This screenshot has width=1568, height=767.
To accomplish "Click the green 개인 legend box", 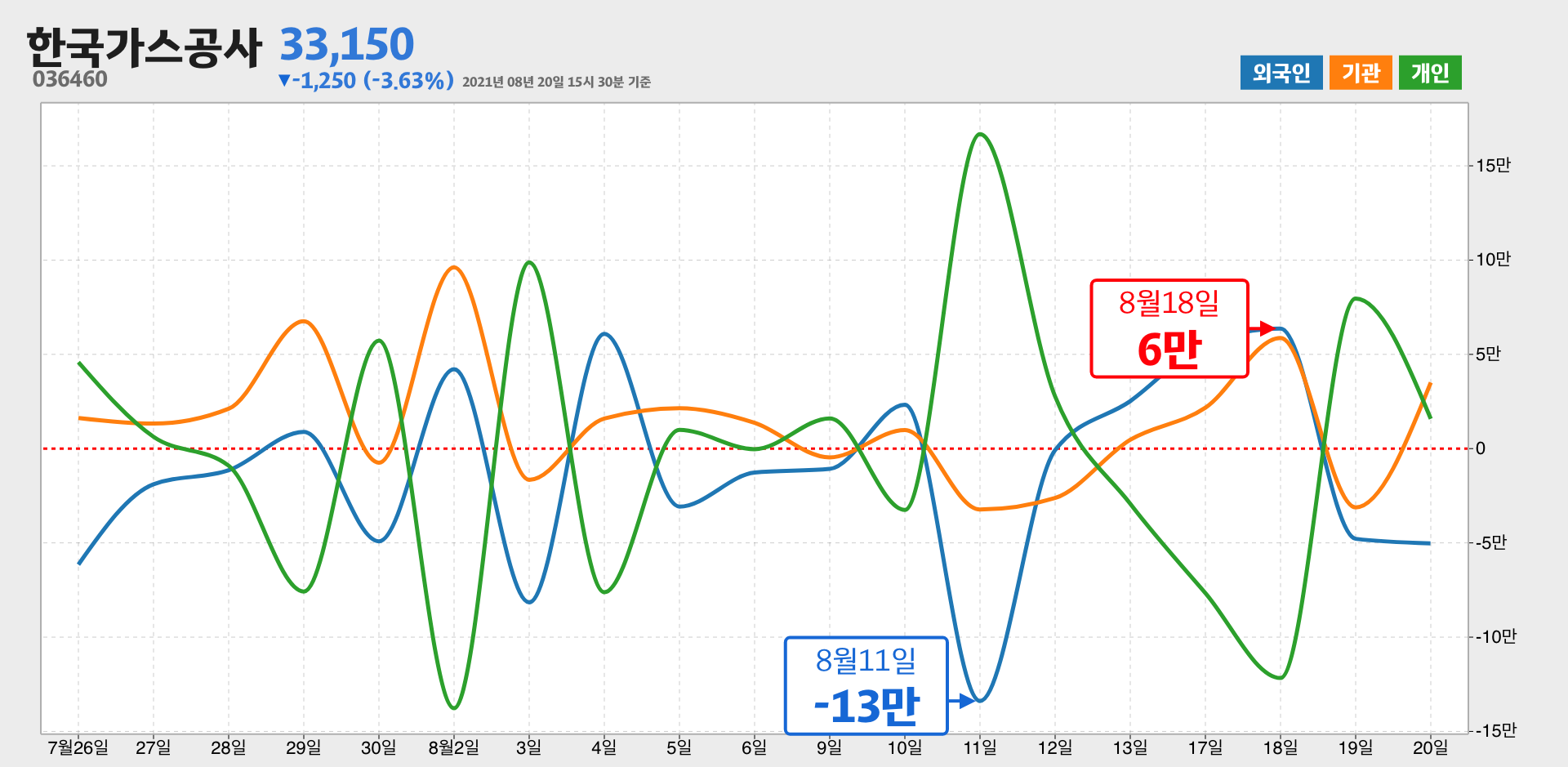I will click(x=1430, y=73).
